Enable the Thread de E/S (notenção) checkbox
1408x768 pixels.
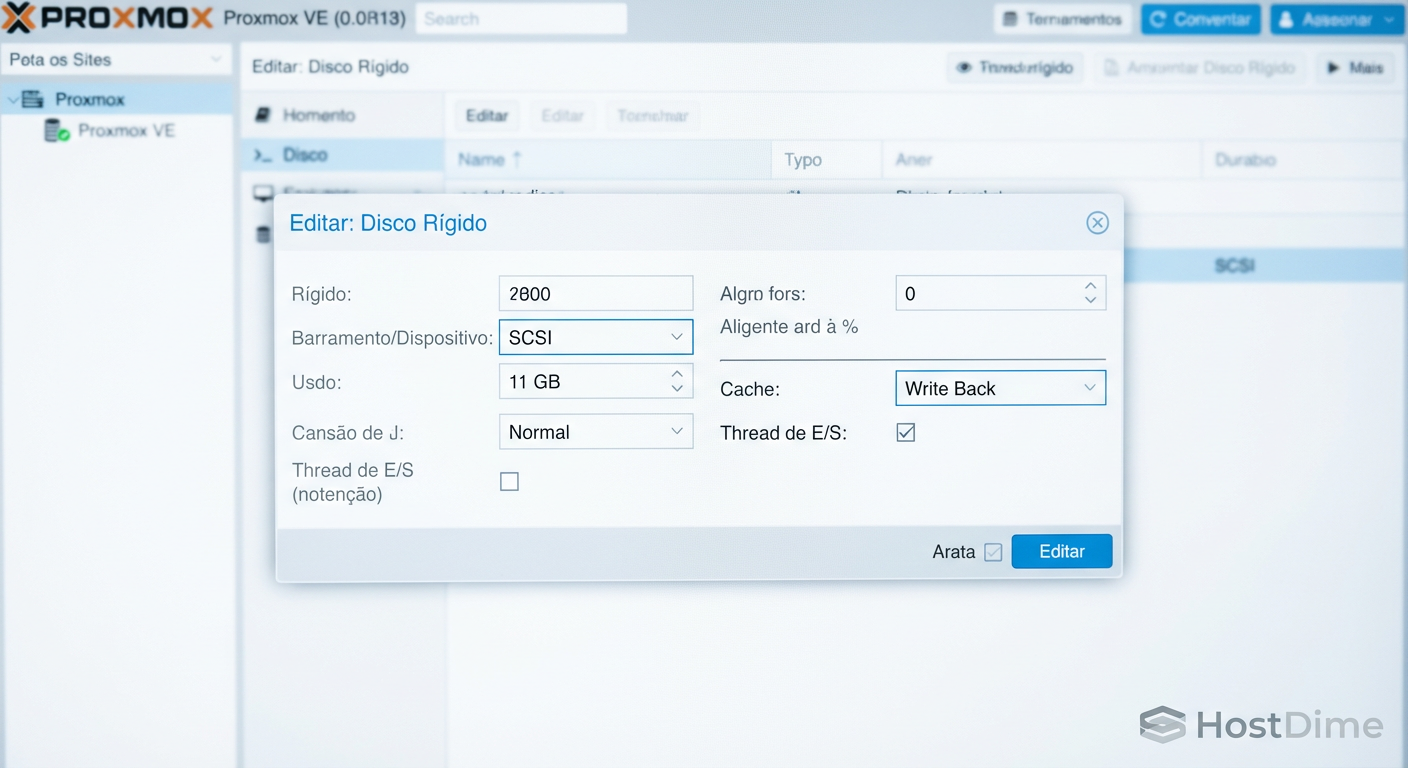click(x=509, y=482)
